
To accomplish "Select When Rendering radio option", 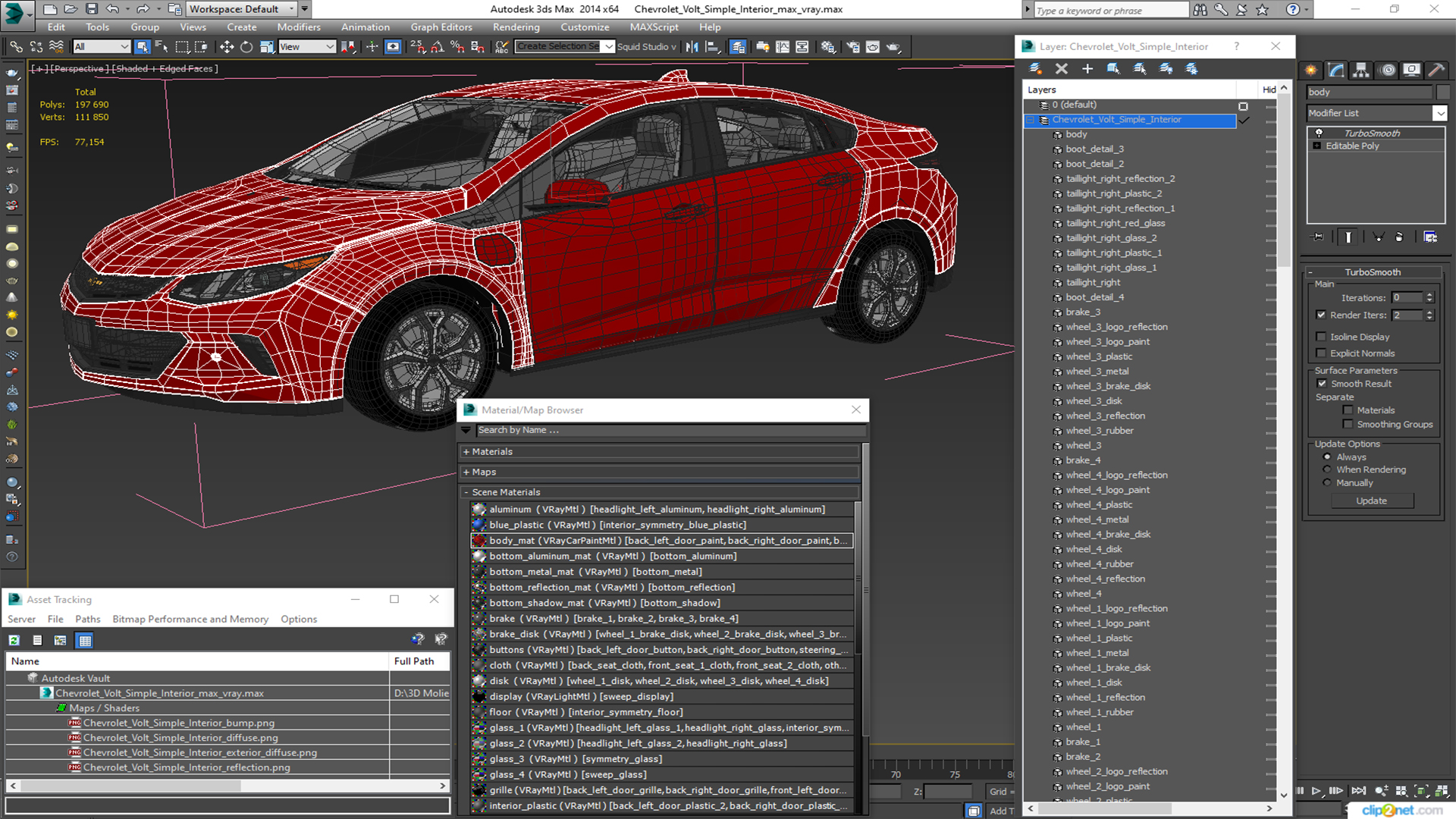I will (x=1327, y=470).
